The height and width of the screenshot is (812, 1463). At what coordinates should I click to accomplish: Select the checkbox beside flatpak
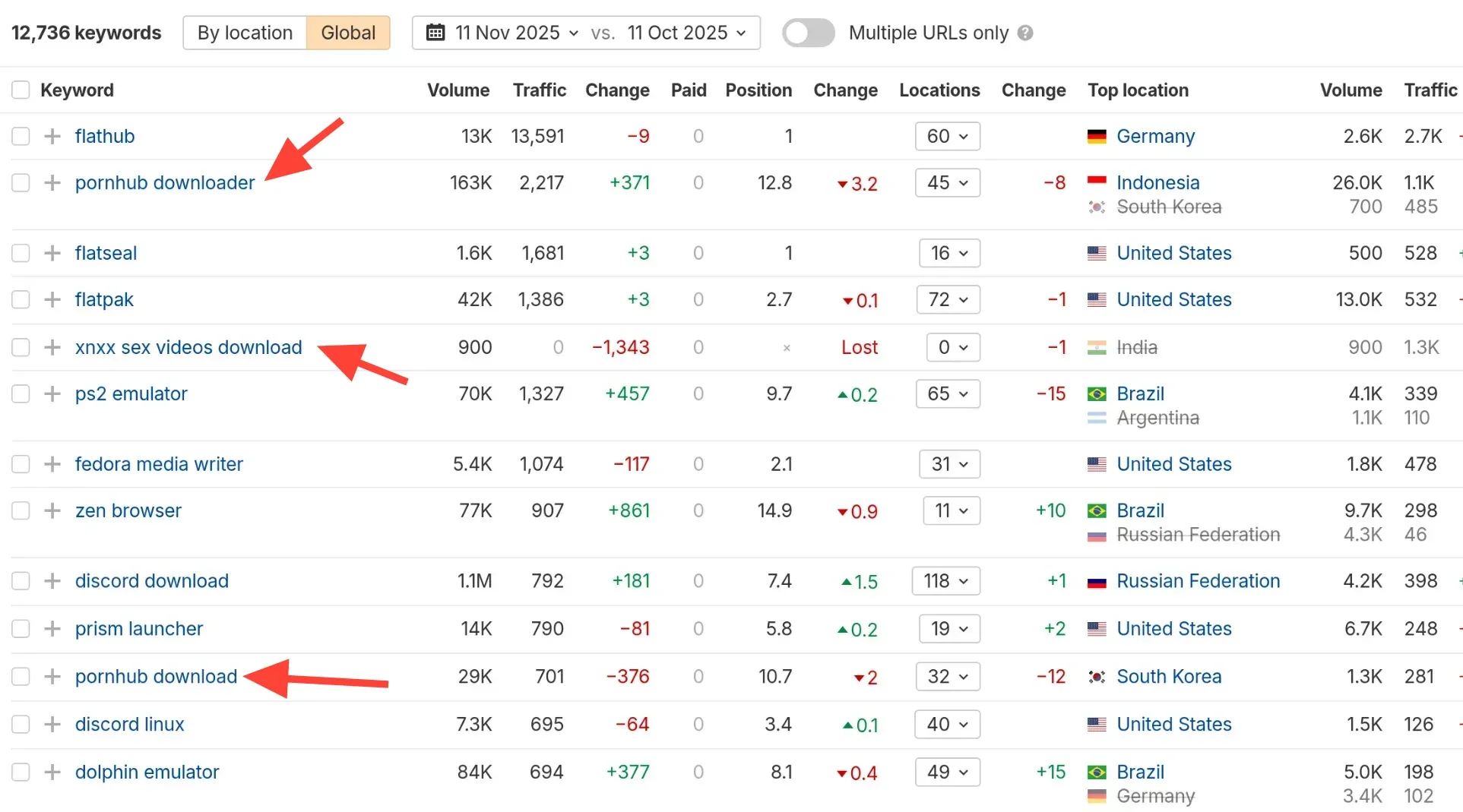(21, 299)
